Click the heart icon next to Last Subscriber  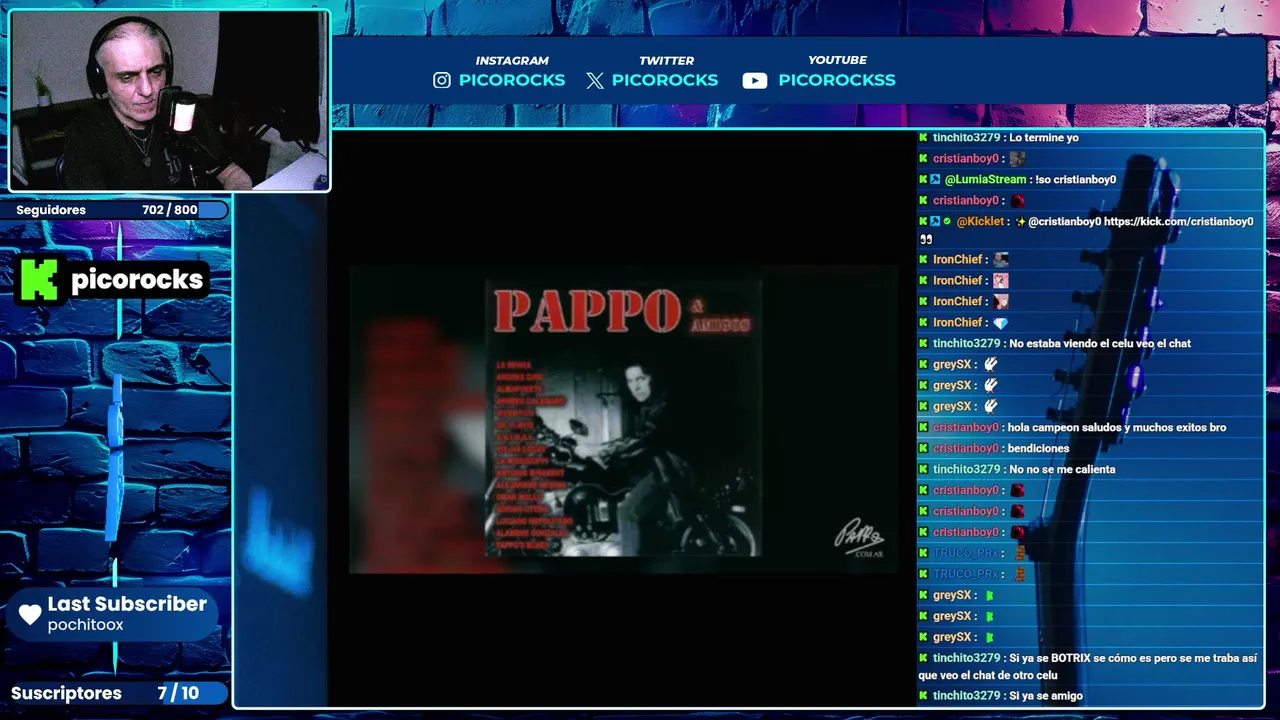[30, 614]
